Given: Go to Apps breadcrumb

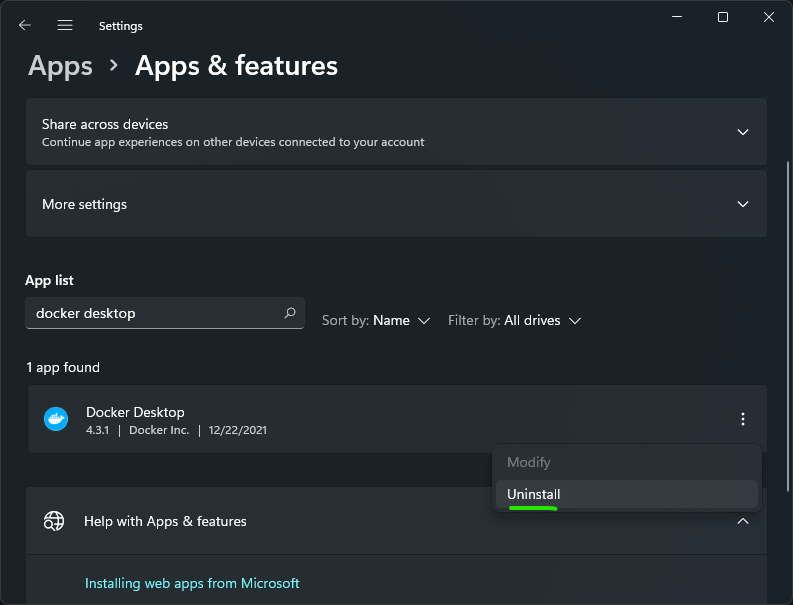Looking at the screenshot, I should click(x=60, y=66).
